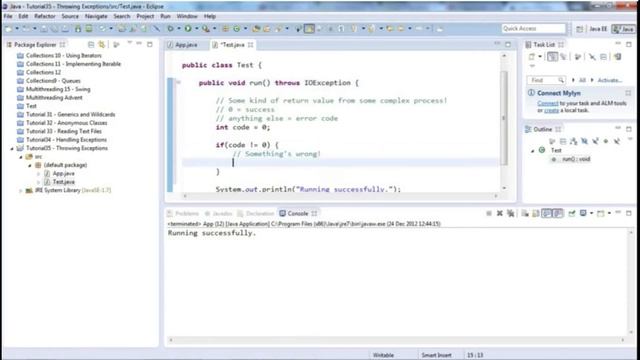The image size is (640, 360).
Task: Select run() : void in Outline
Action: point(576,159)
